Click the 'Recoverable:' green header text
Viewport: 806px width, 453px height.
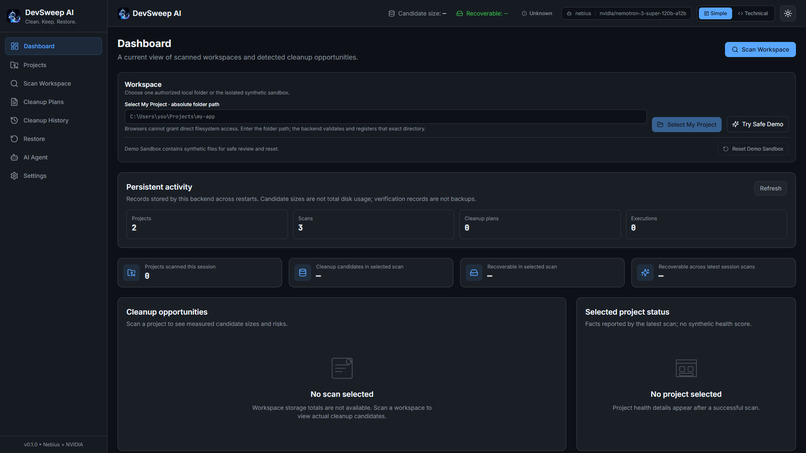coord(484,13)
